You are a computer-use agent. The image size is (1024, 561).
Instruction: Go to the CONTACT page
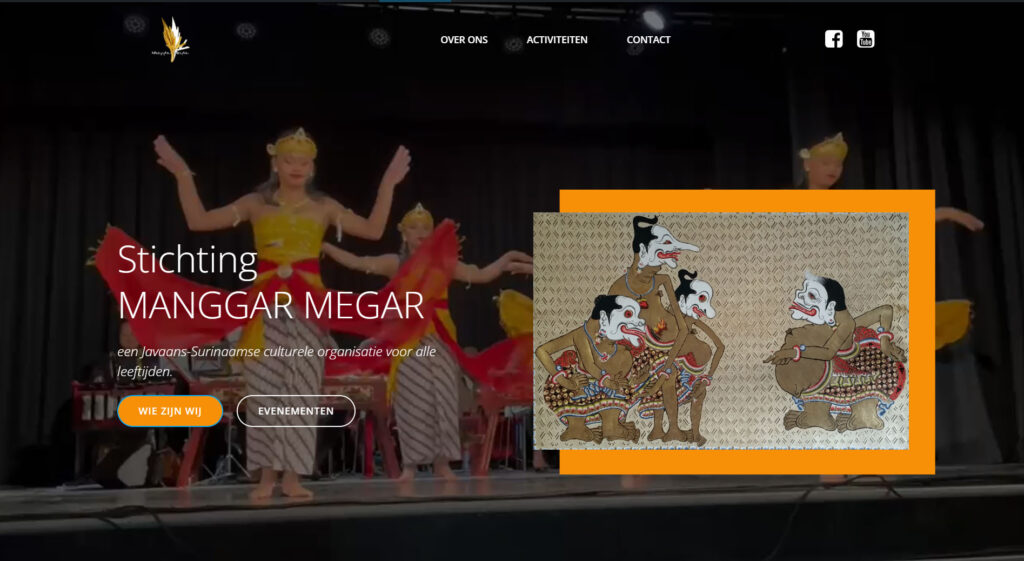648,40
